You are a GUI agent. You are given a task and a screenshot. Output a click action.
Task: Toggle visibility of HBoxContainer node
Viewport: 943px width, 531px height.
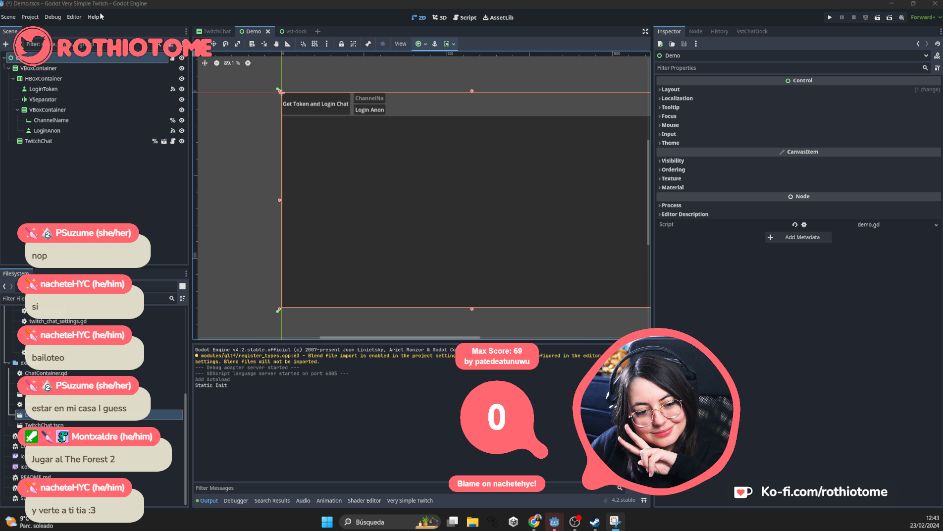(x=182, y=79)
